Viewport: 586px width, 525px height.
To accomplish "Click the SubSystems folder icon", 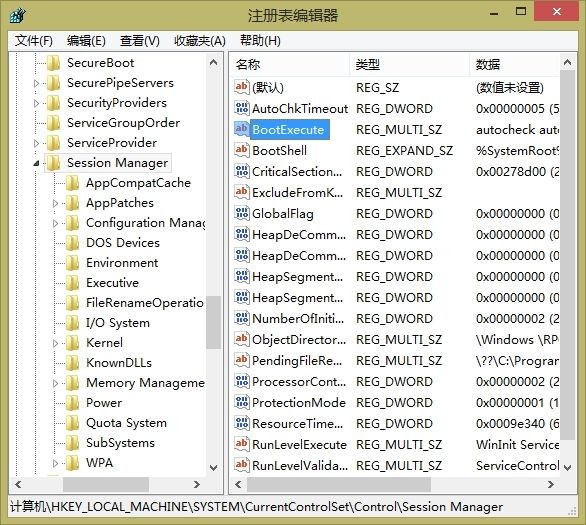I will pyautogui.click(x=73, y=442).
